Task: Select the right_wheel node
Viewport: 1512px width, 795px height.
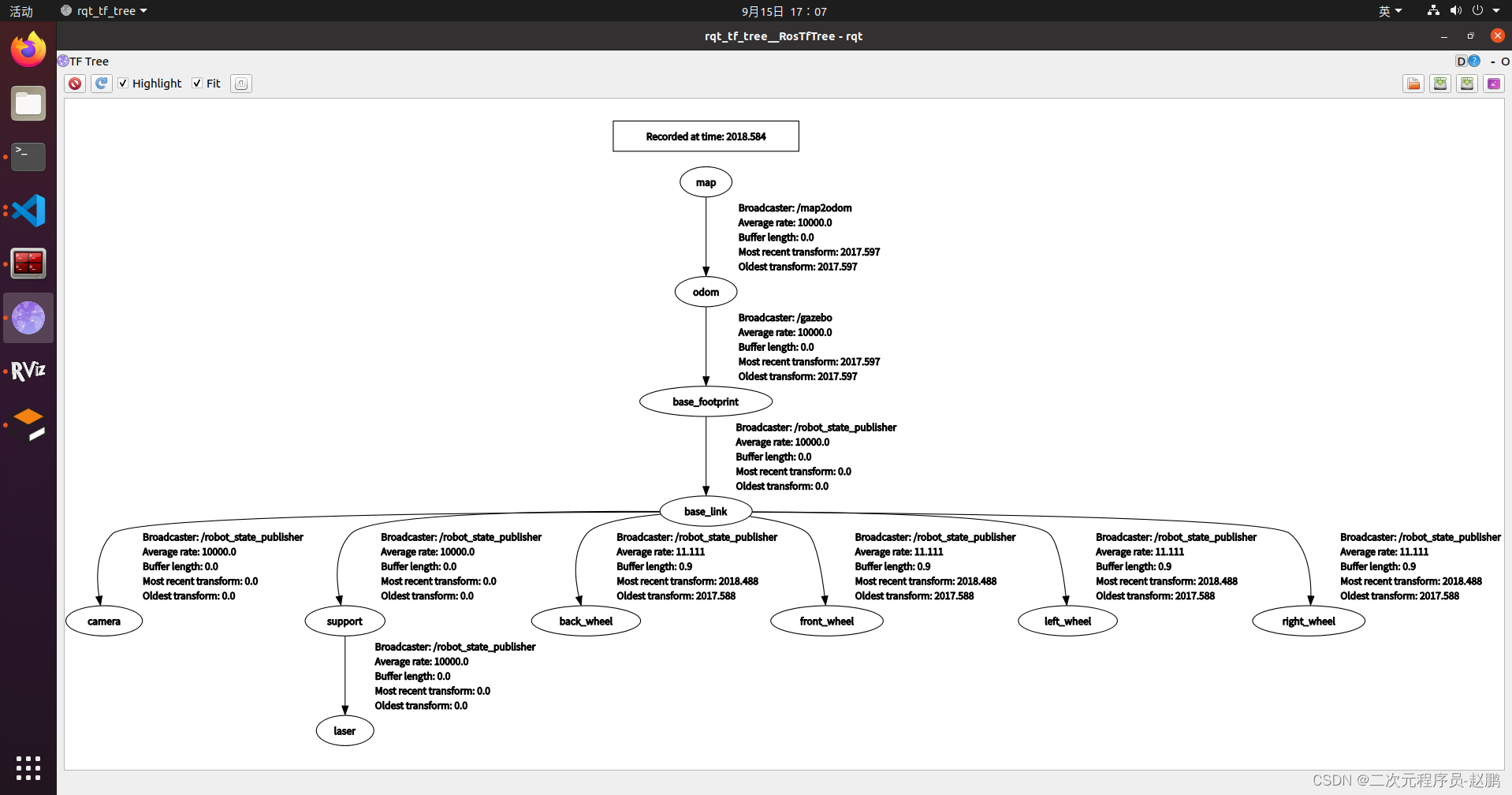Action: point(1309,621)
